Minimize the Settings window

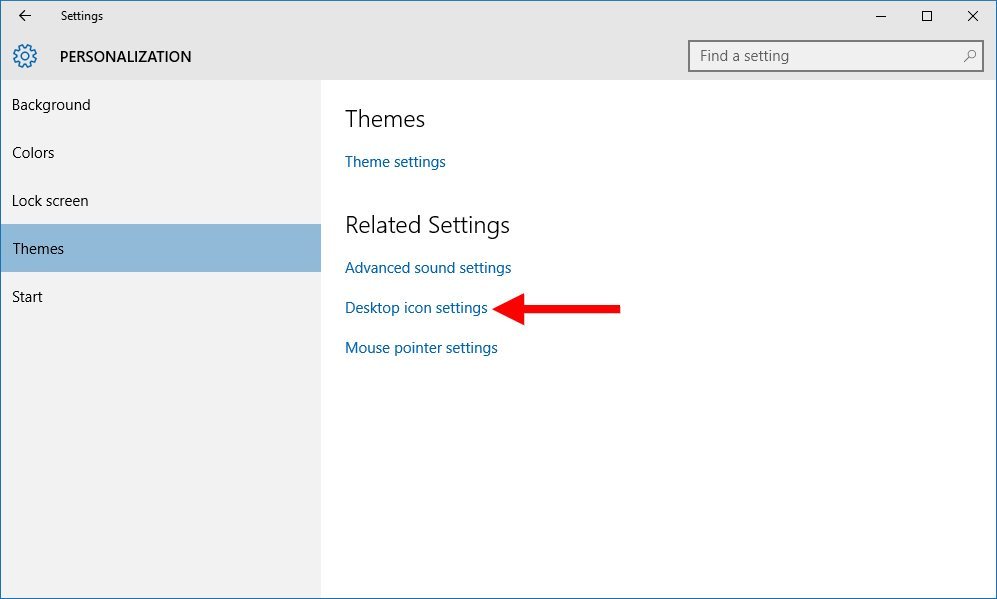click(x=881, y=16)
